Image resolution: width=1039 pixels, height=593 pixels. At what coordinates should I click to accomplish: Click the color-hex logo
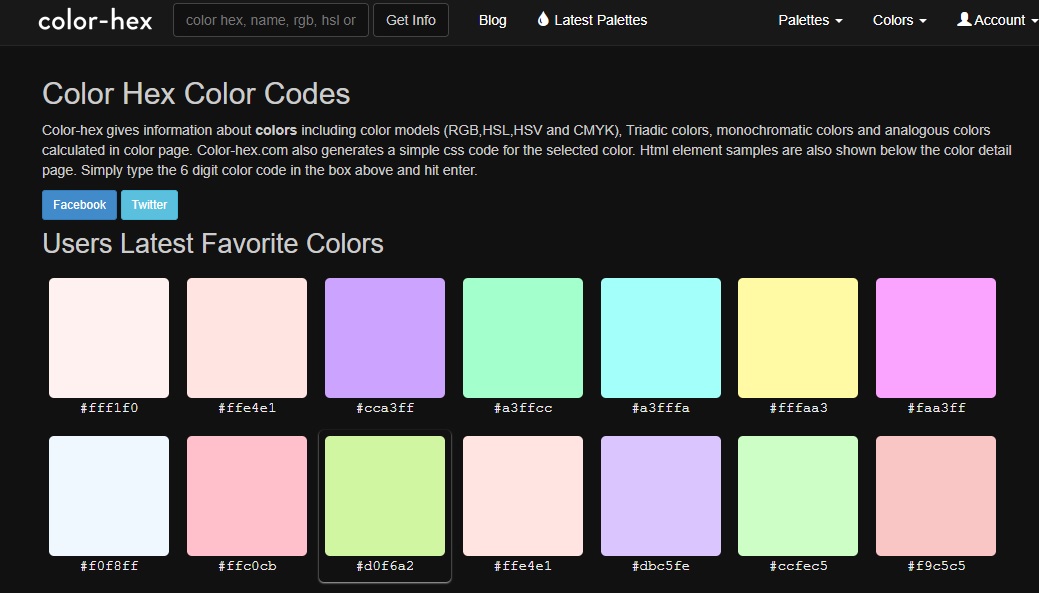click(x=95, y=19)
